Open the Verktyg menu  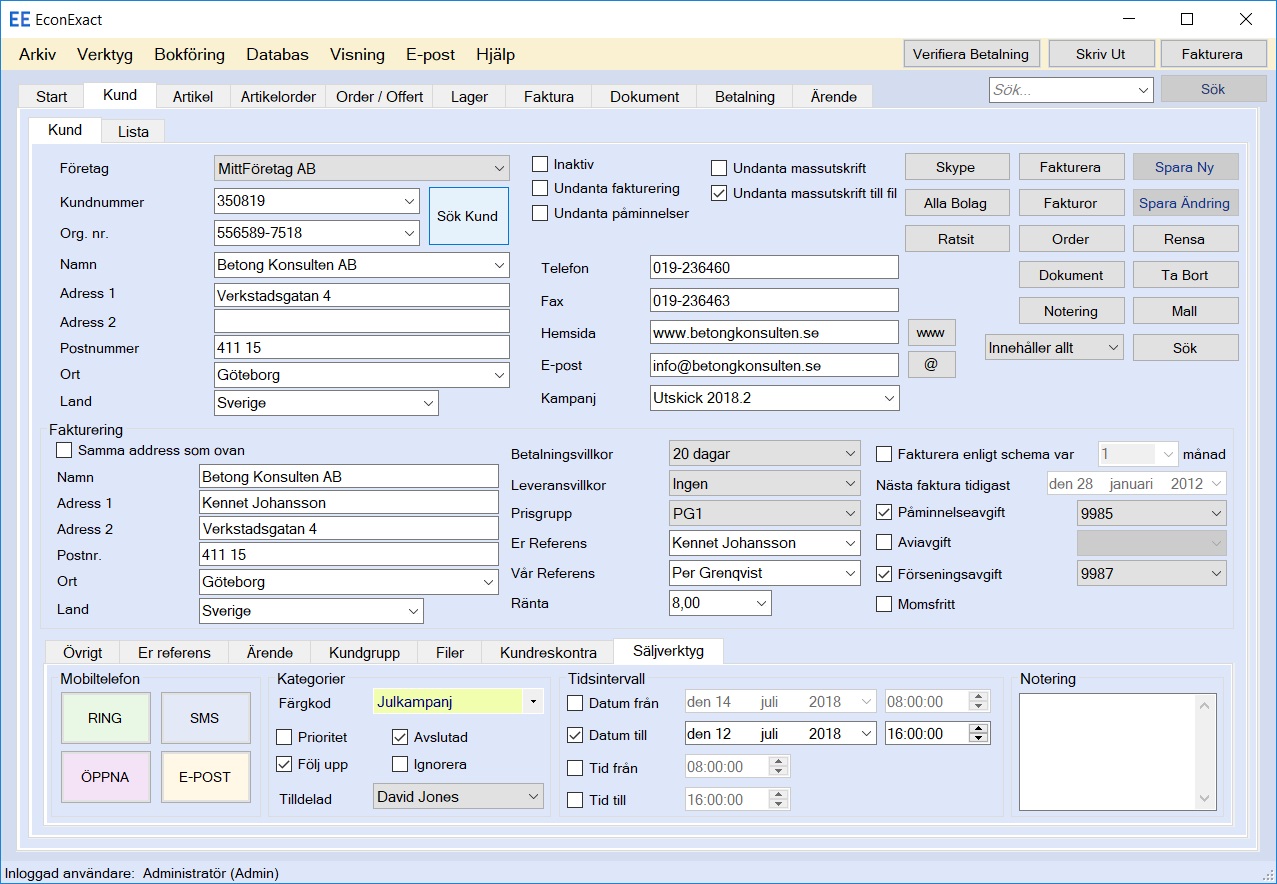point(105,55)
